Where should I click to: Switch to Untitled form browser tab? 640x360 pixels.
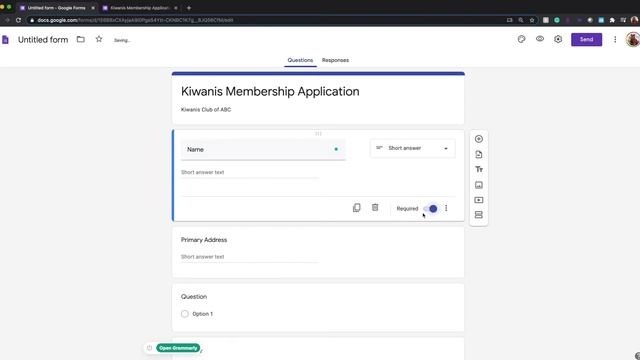click(56, 8)
